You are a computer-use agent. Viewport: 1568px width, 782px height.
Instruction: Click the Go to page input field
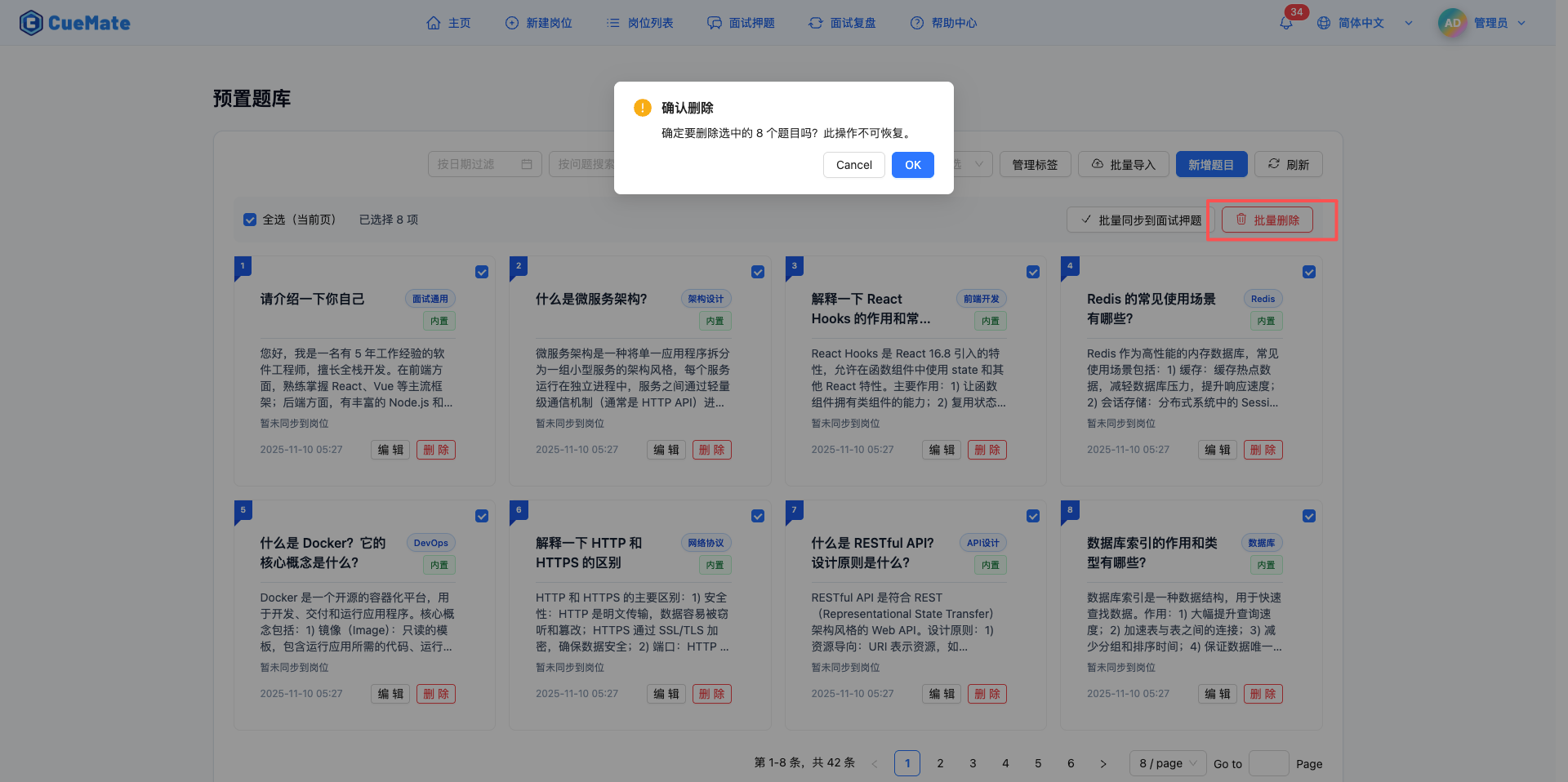pyautogui.click(x=1268, y=763)
